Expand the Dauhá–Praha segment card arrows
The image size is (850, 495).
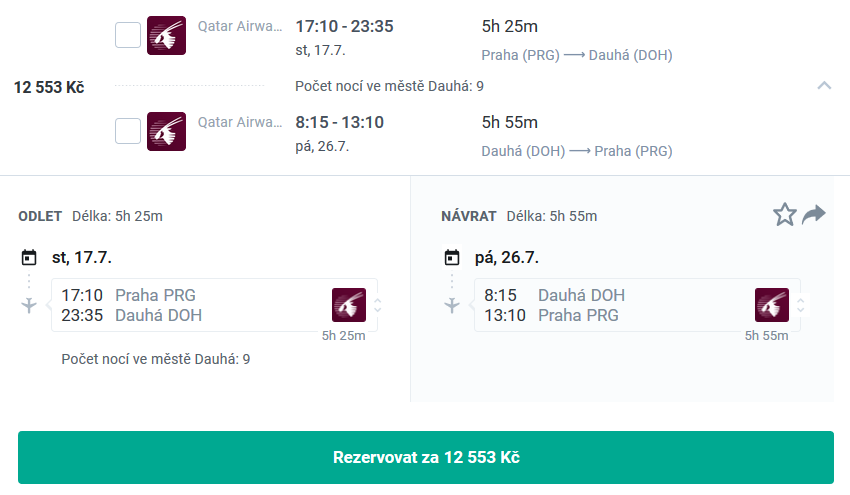pos(801,305)
